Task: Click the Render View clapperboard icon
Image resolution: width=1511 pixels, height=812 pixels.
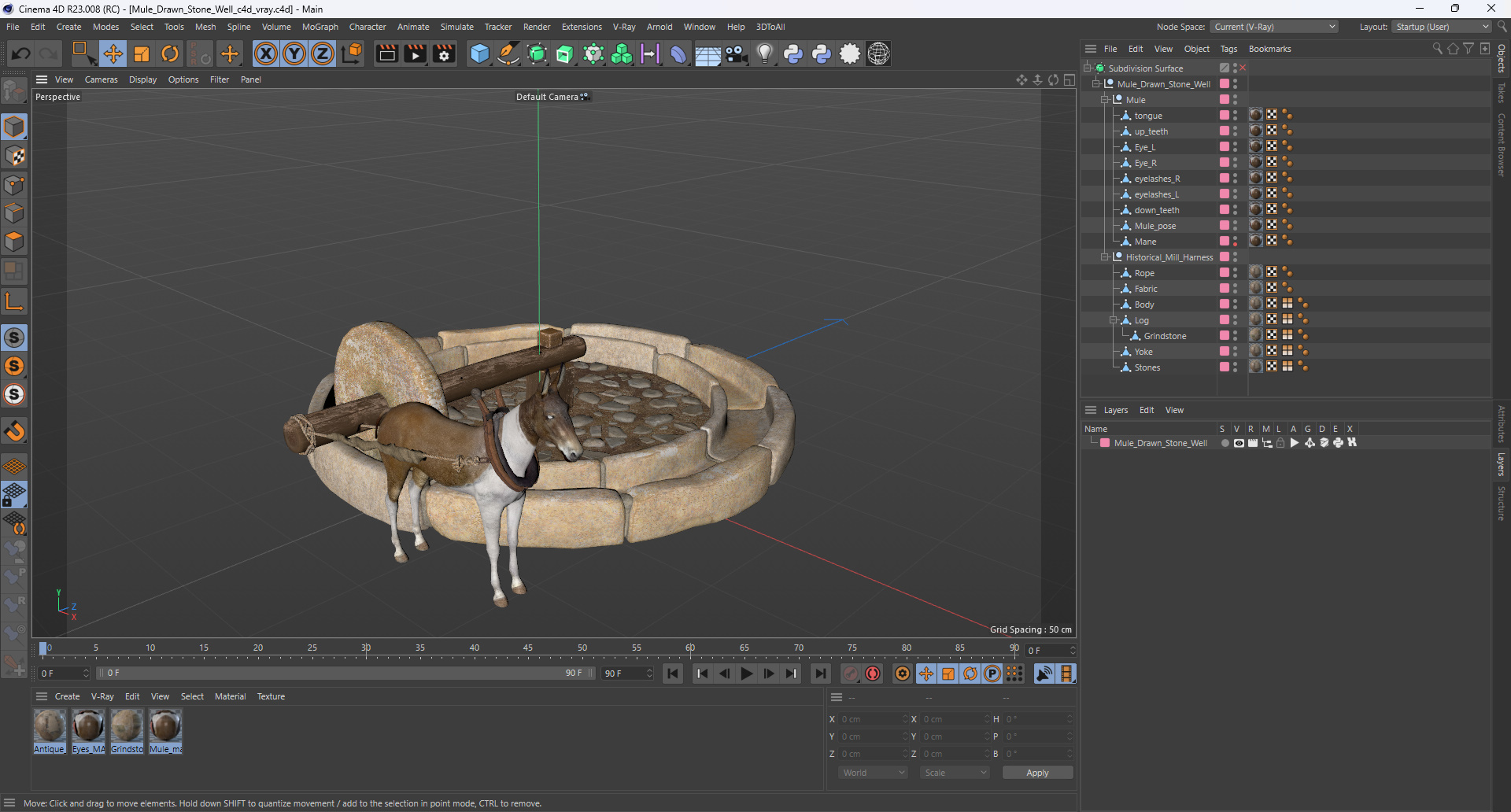Action: [386, 54]
